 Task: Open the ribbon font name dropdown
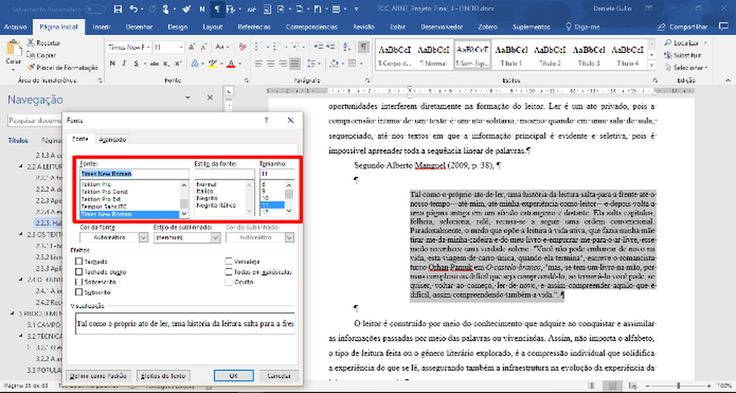pyautogui.click(x=149, y=47)
